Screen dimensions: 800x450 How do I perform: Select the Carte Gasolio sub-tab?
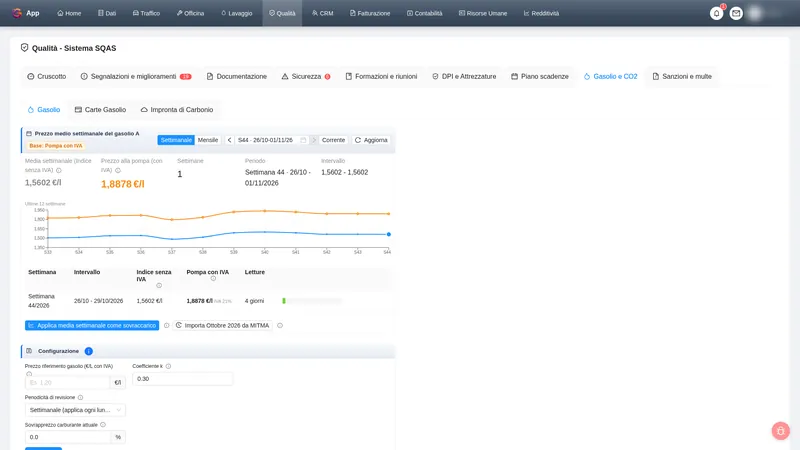(x=100, y=110)
